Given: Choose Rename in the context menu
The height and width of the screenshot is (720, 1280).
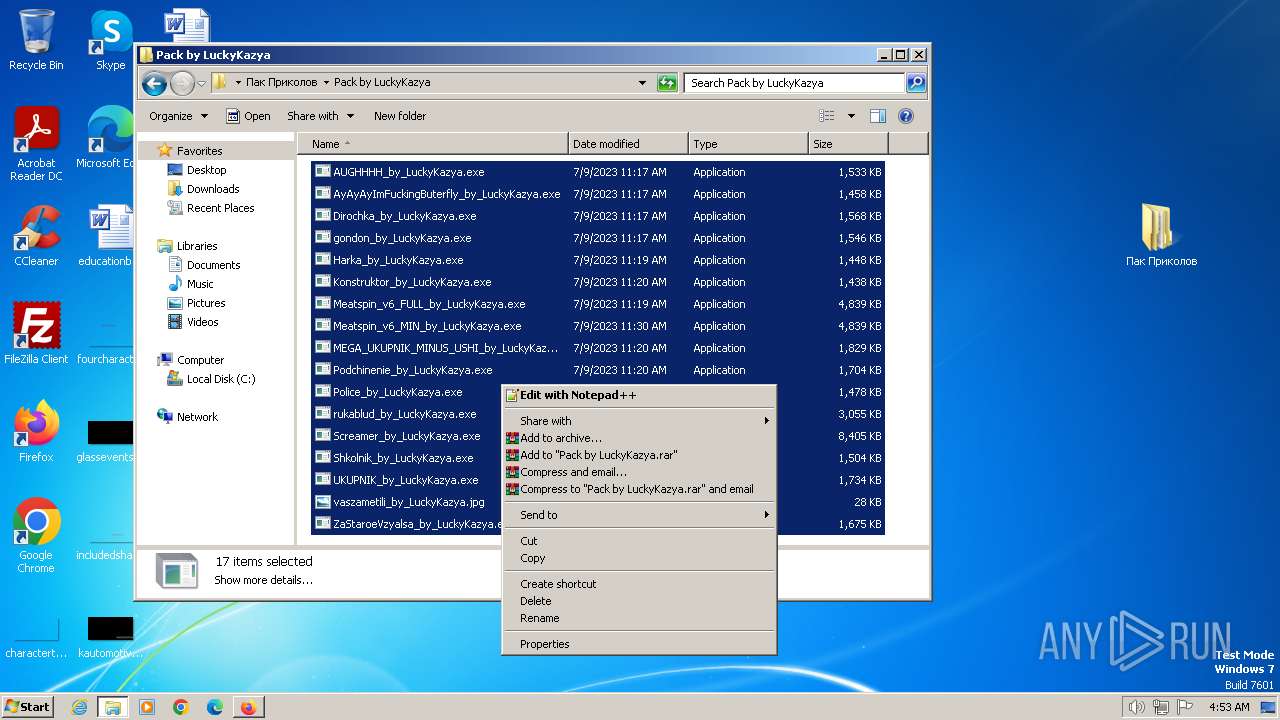Looking at the screenshot, I should click(x=639, y=618).
